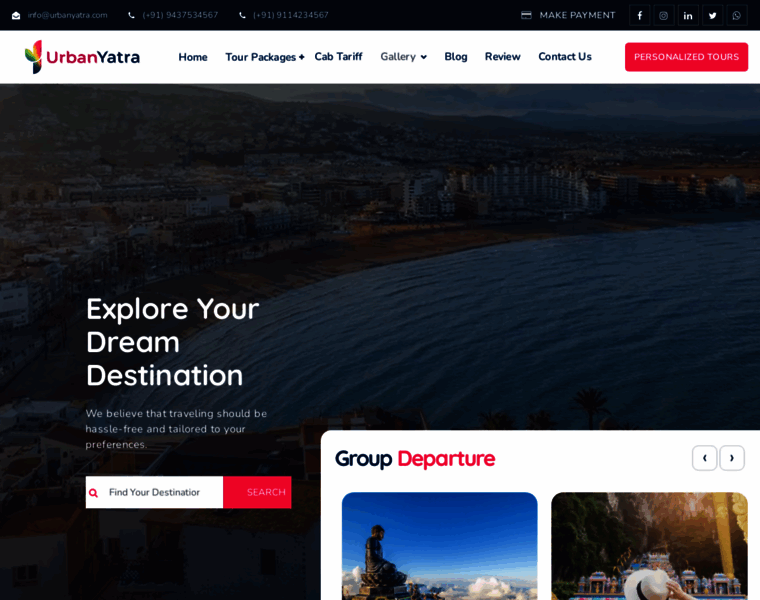Viewport: 760px width, 600px height.
Task: Open the Review page
Action: click(x=503, y=57)
